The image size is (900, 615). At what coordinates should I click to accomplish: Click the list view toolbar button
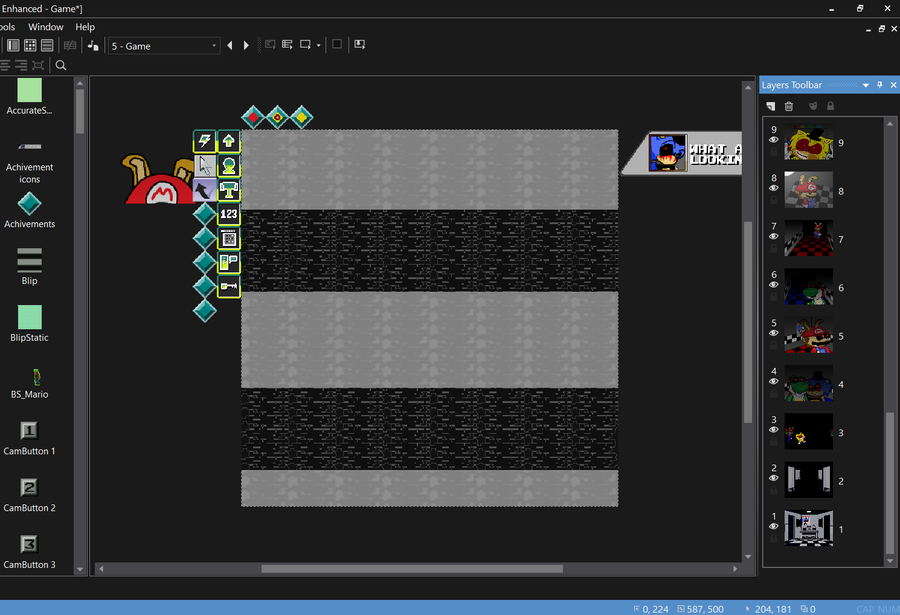47,45
